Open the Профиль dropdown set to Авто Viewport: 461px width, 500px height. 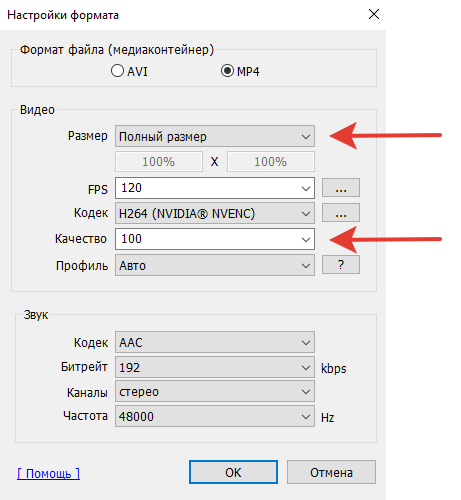(215, 265)
